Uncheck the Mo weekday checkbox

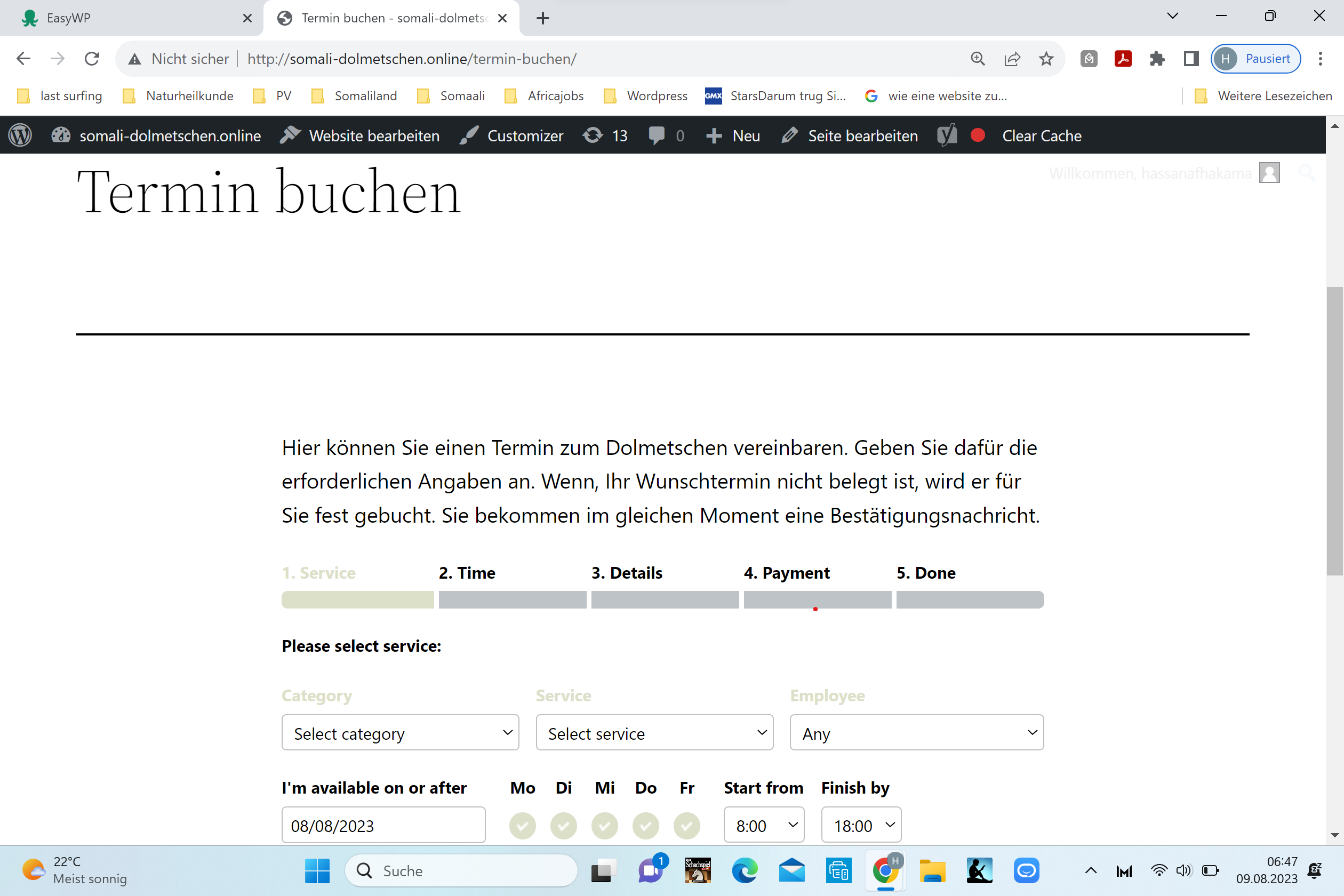coord(522,826)
